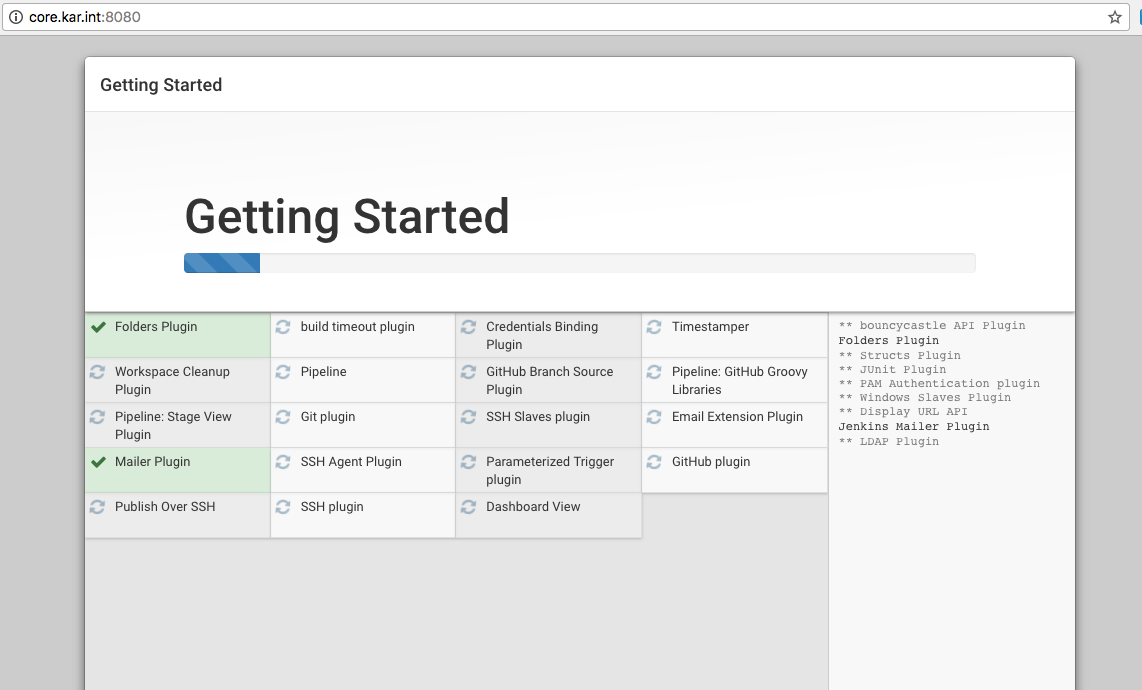This screenshot has width=1142, height=690.
Task: Click '** Structs Plugin' in install log
Action: pyautogui.click(x=899, y=356)
